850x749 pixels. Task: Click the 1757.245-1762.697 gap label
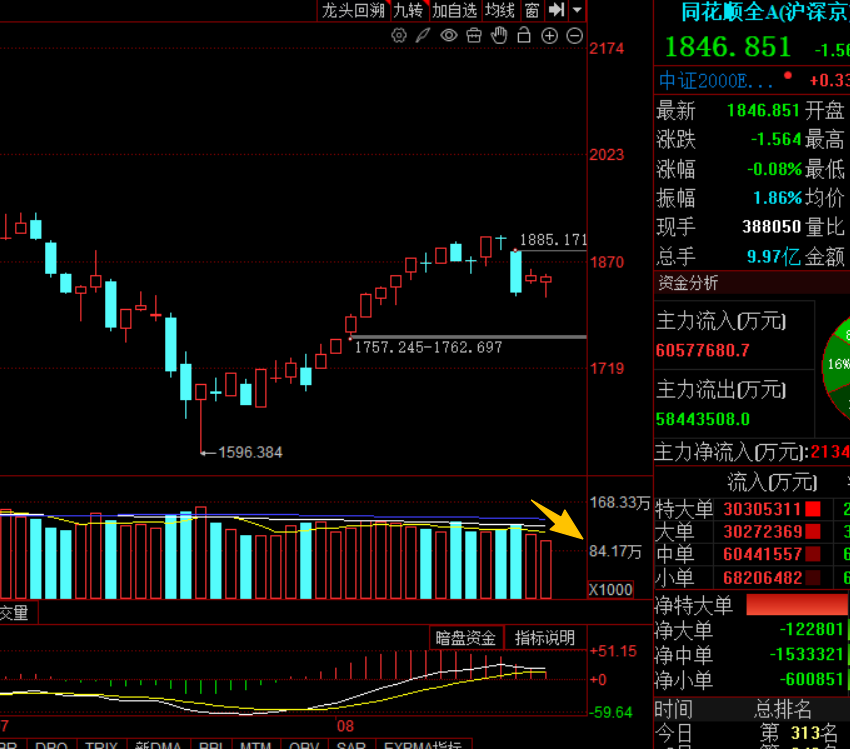[428, 347]
